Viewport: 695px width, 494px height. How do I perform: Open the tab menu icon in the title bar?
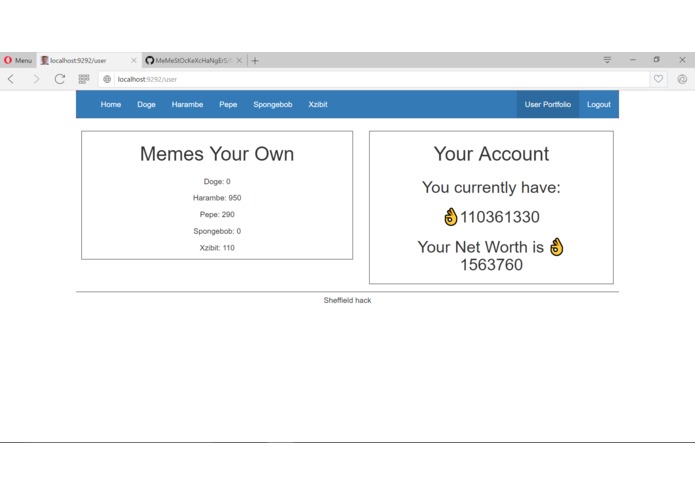coord(607,59)
